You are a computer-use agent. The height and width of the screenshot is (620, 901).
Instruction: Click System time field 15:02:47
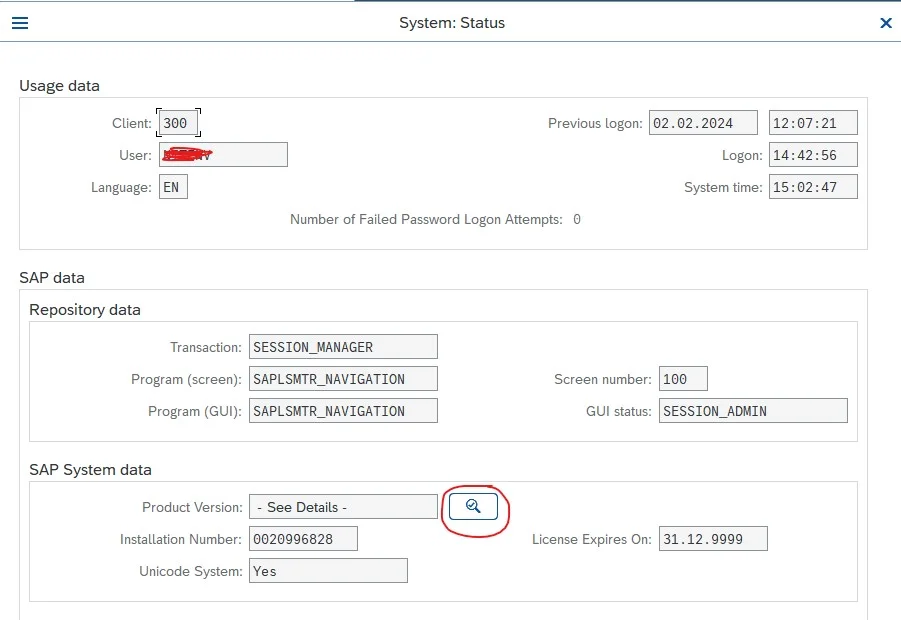click(813, 187)
